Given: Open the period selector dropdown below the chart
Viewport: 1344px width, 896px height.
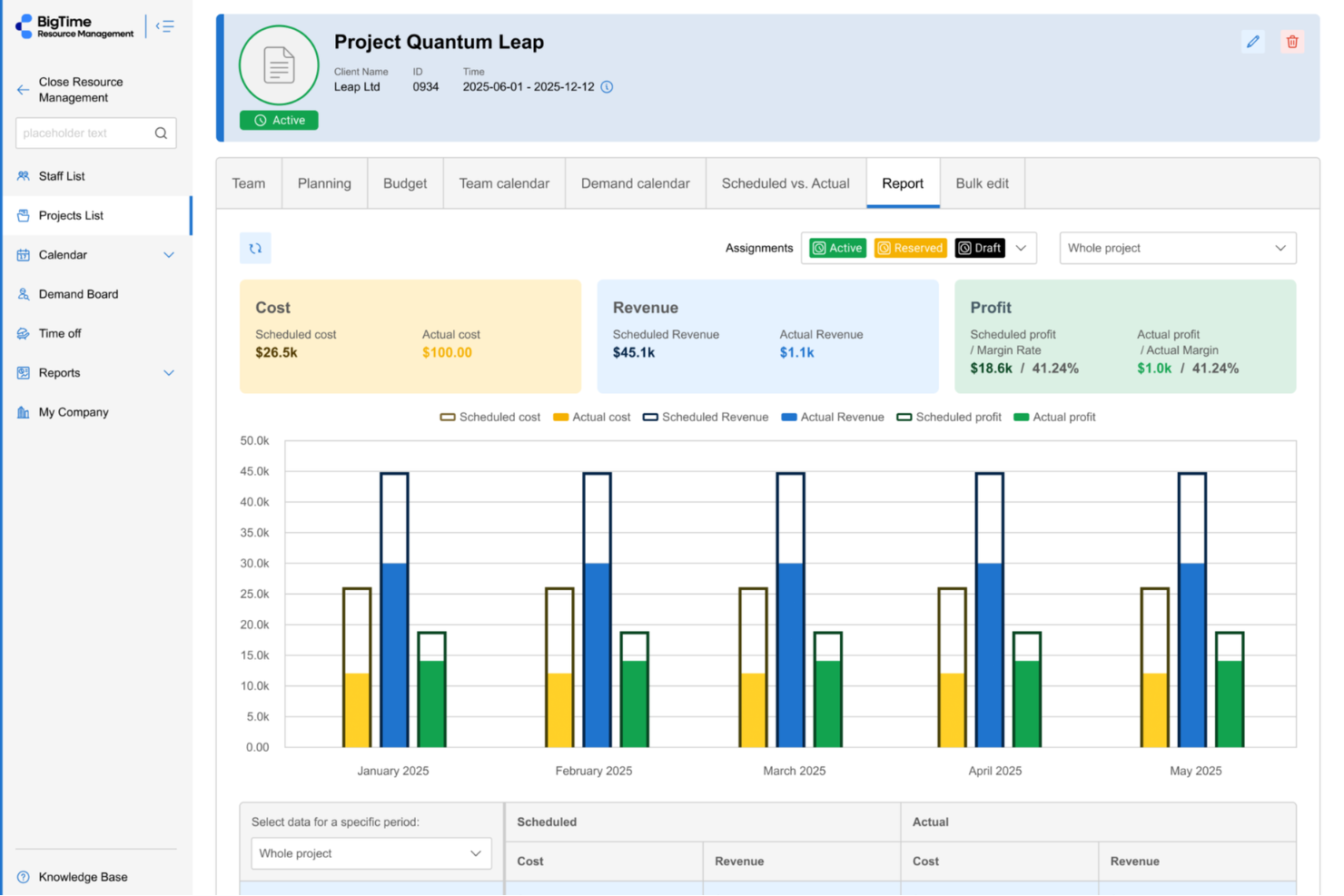Looking at the screenshot, I should [x=371, y=853].
